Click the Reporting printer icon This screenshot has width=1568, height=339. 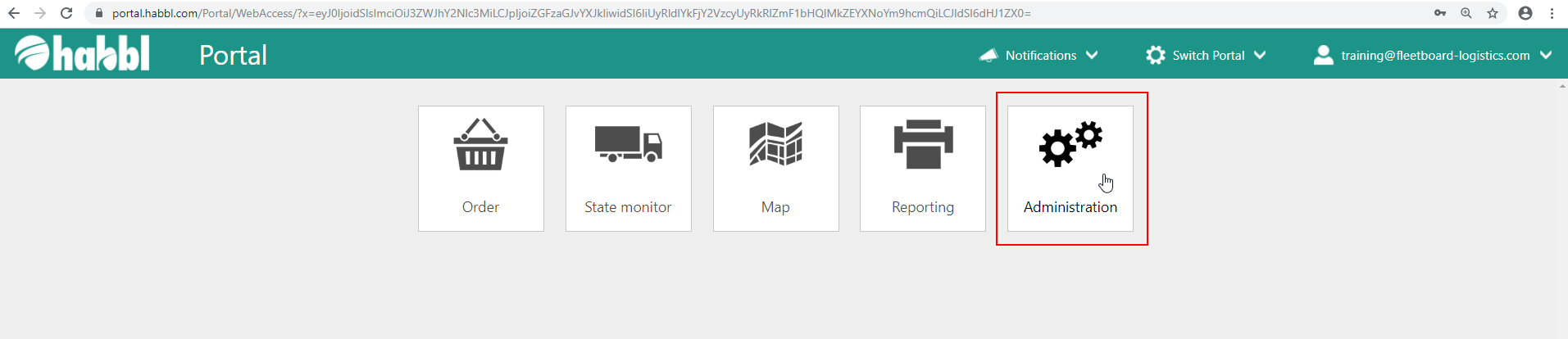tap(923, 145)
